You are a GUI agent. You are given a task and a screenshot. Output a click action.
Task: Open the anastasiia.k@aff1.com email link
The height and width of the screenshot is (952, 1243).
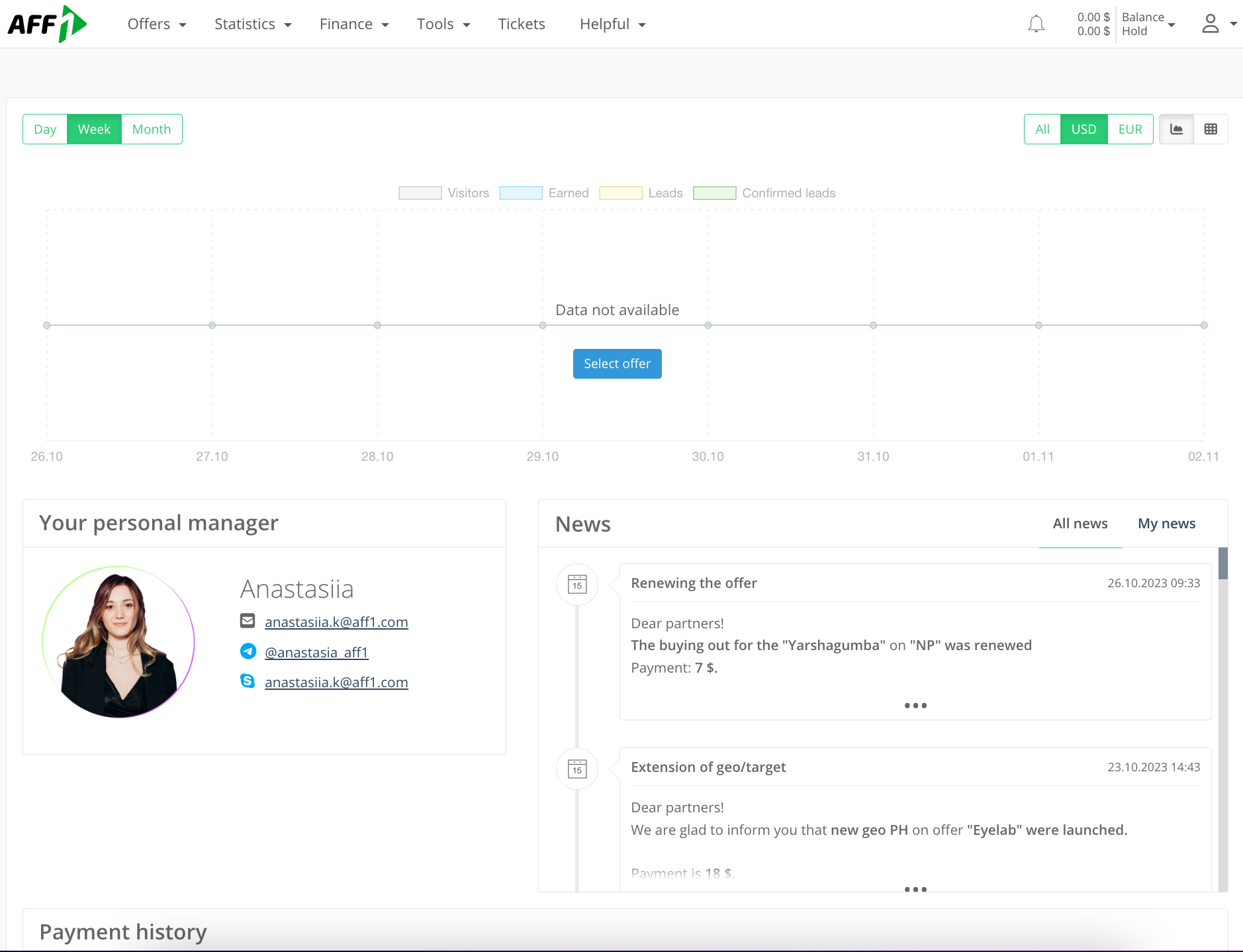(336, 622)
